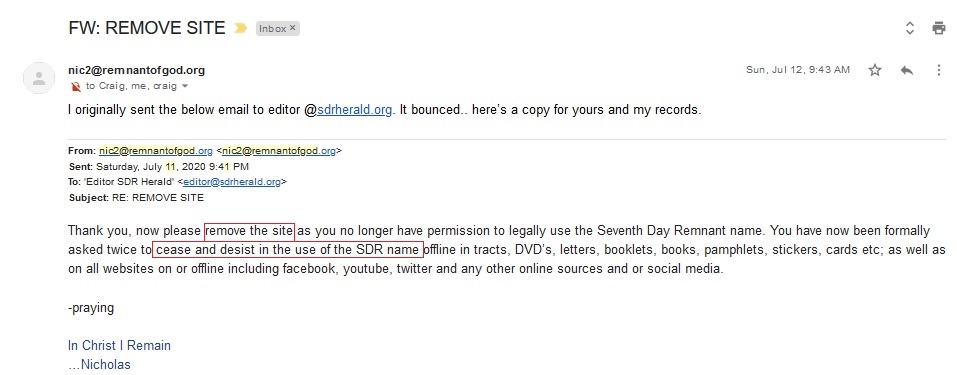Screen dimensions: 957x375
Task: Click the sender name nic2@remnantofgod.org header
Action: [x=137, y=70]
